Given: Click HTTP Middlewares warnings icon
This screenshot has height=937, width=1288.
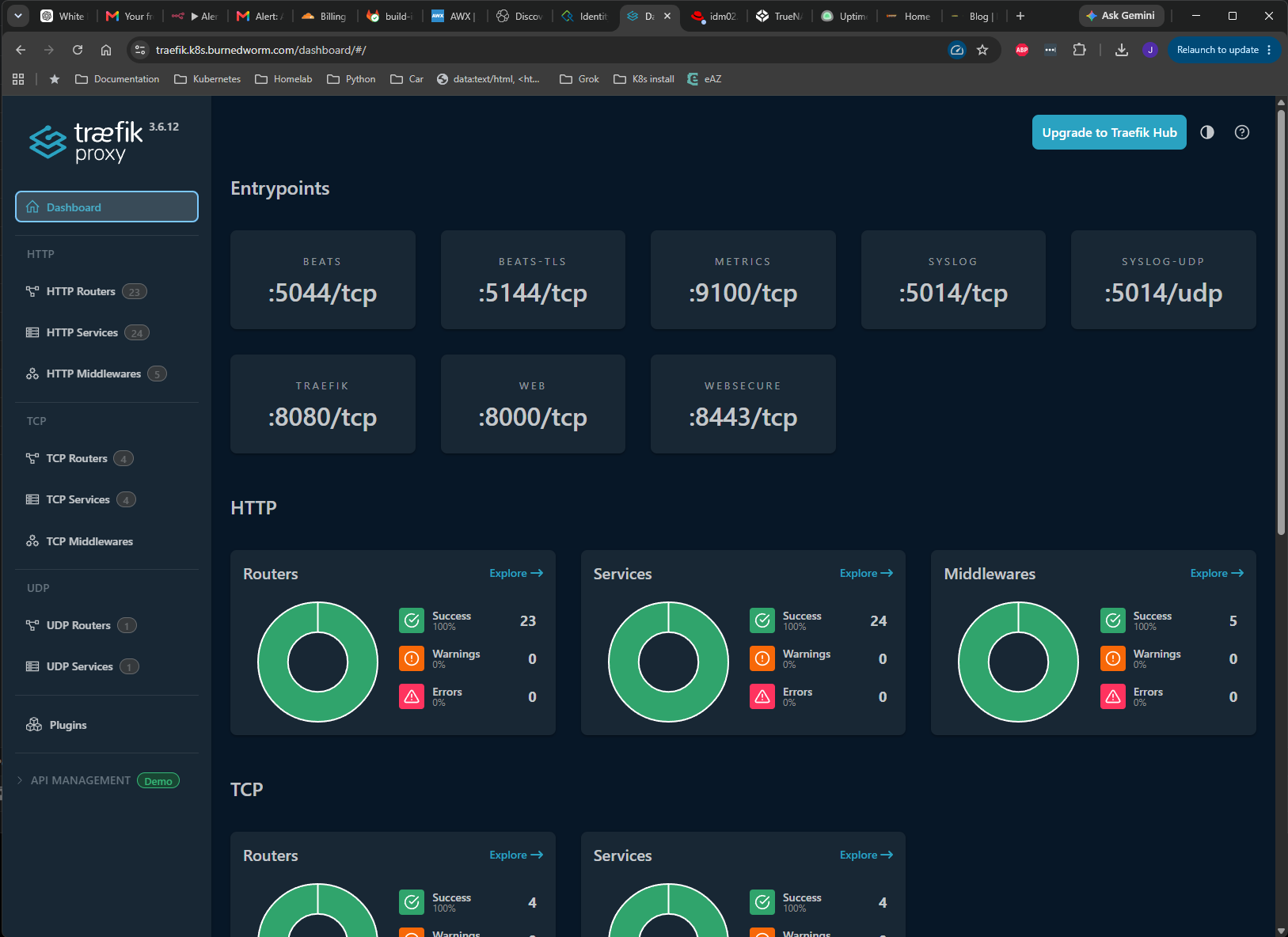Looking at the screenshot, I should (1113, 658).
